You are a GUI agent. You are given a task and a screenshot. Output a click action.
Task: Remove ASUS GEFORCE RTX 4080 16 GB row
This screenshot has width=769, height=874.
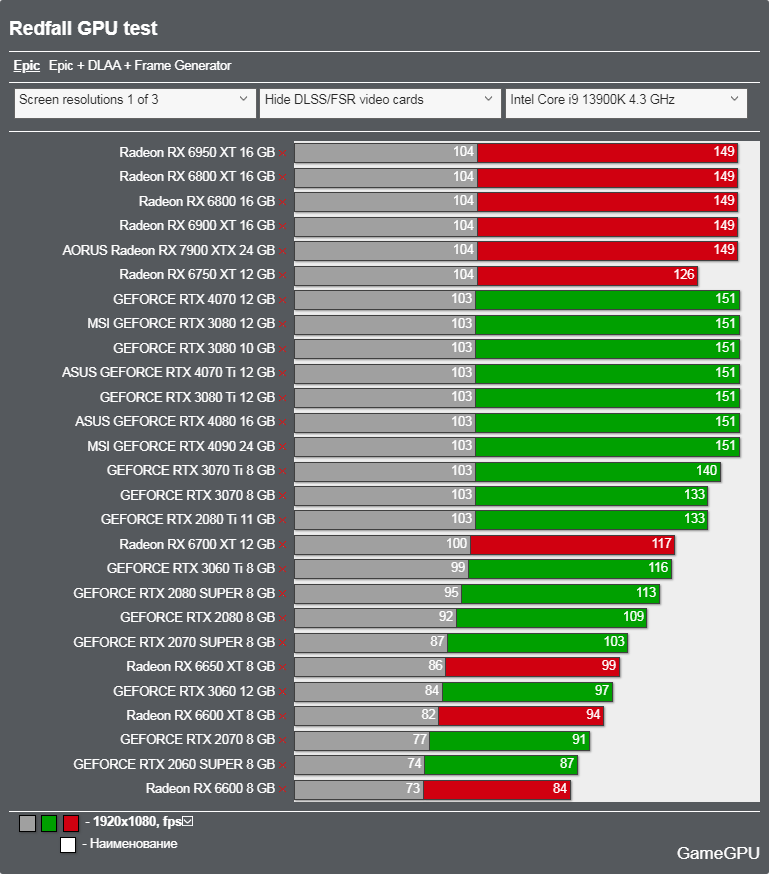283,422
